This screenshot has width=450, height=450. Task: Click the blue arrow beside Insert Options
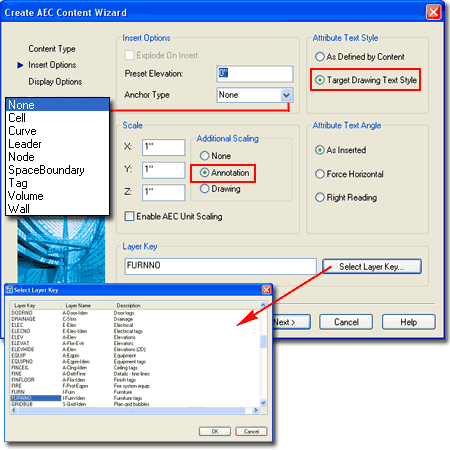(20, 65)
